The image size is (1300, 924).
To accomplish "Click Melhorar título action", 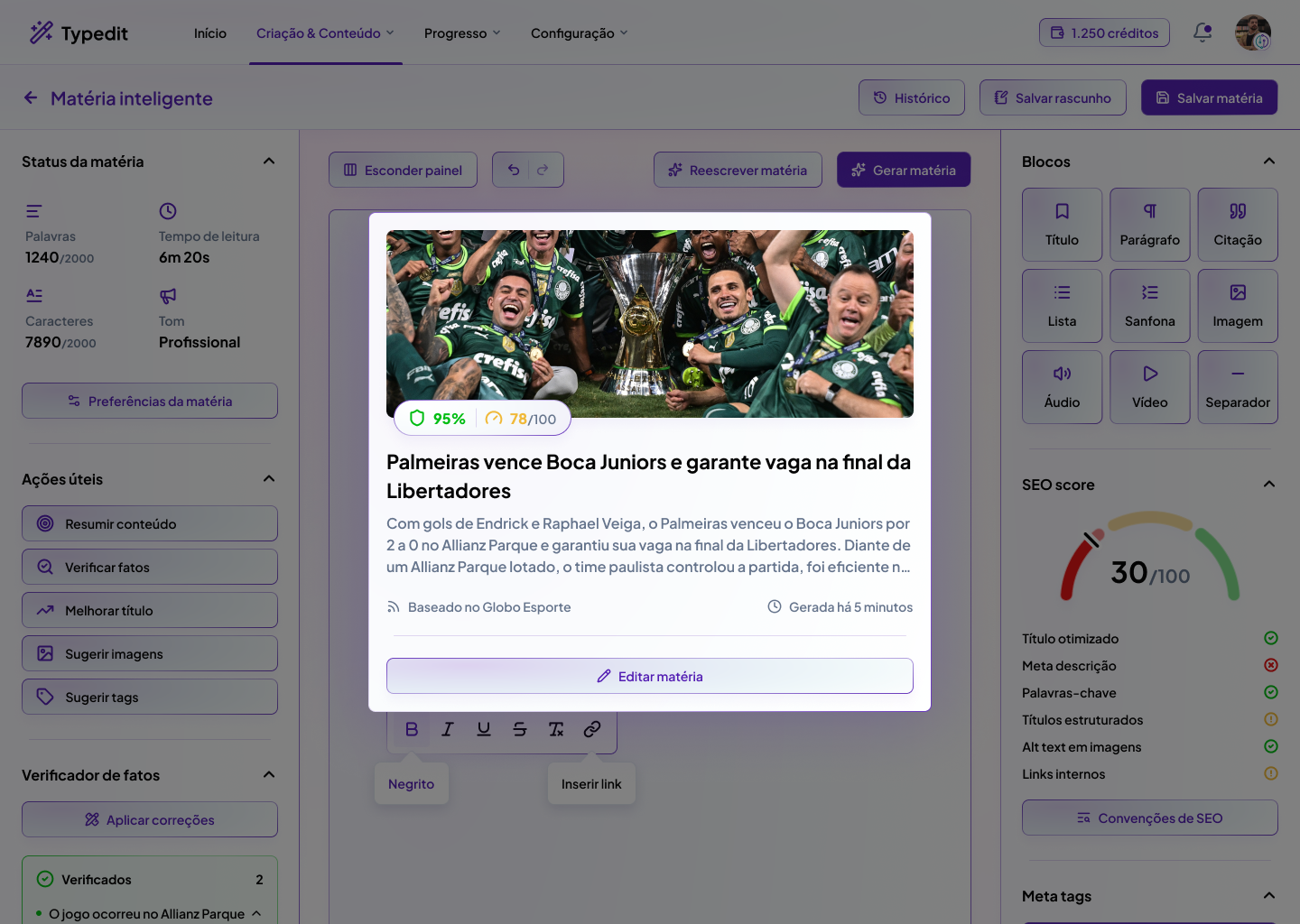I will pyautogui.click(x=150, y=610).
